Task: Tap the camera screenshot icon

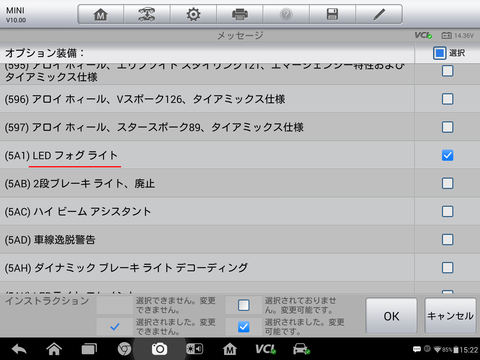Action: pos(159,349)
